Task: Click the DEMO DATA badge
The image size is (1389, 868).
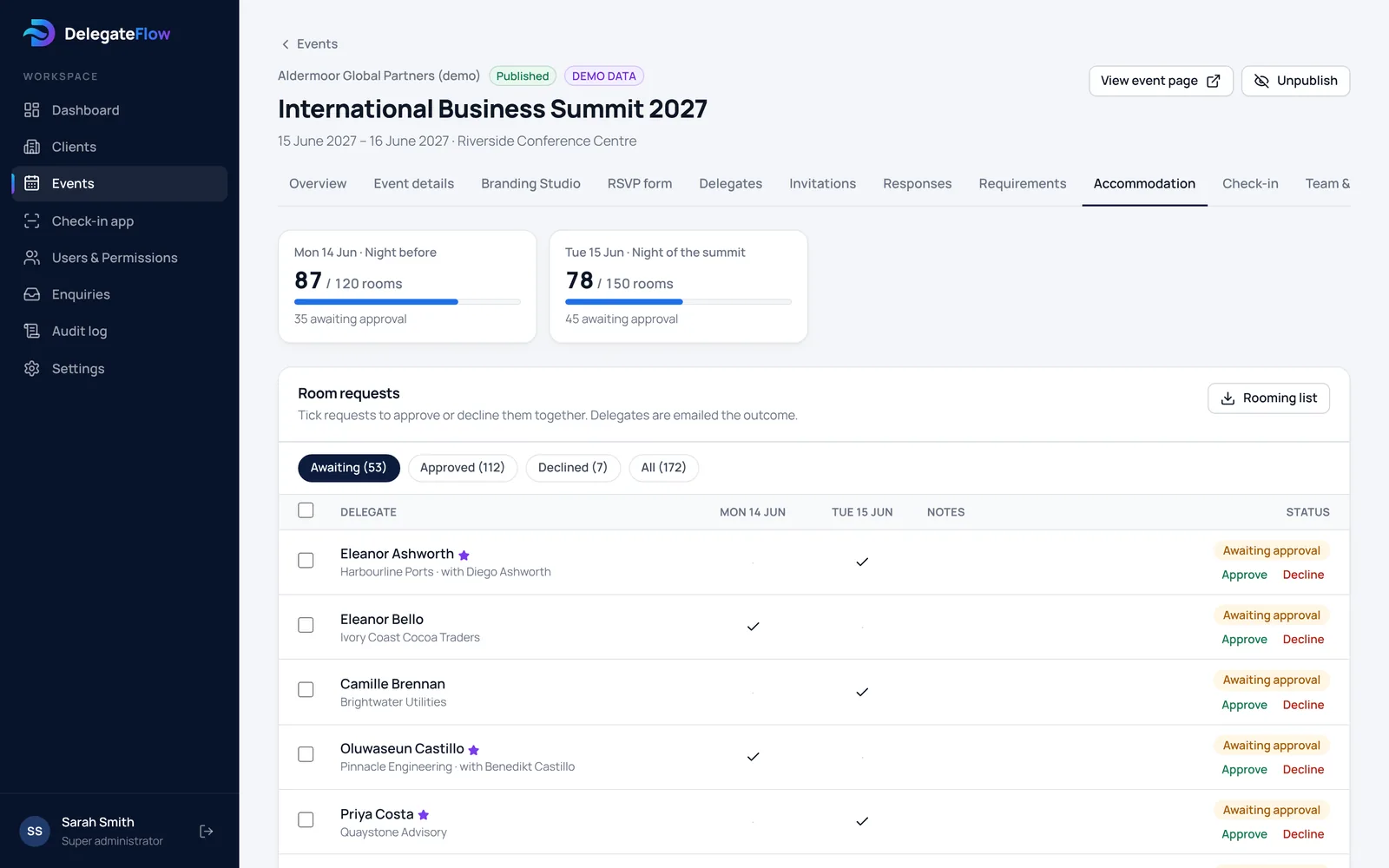Action: tap(604, 76)
